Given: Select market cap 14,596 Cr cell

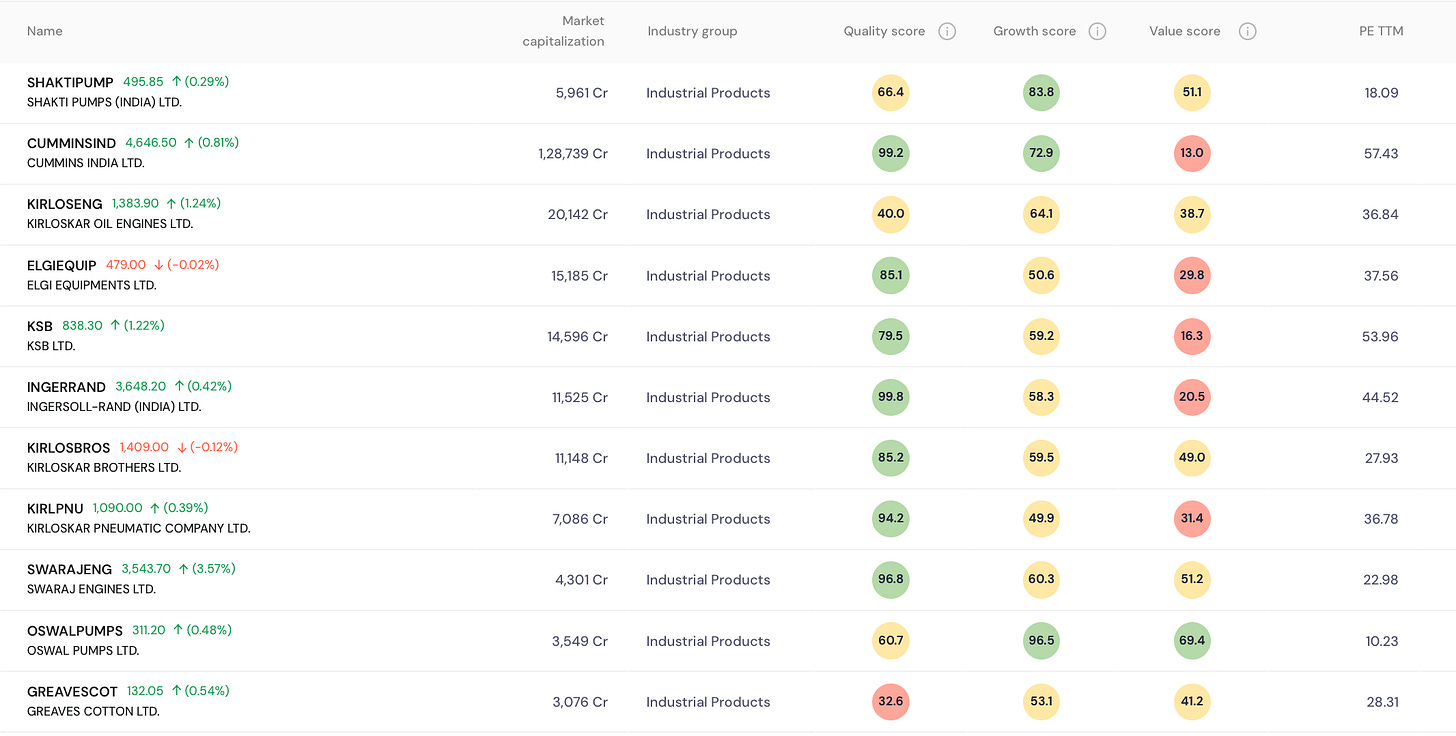Looking at the screenshot, I should pyautogui.click(x=578, y=337).
